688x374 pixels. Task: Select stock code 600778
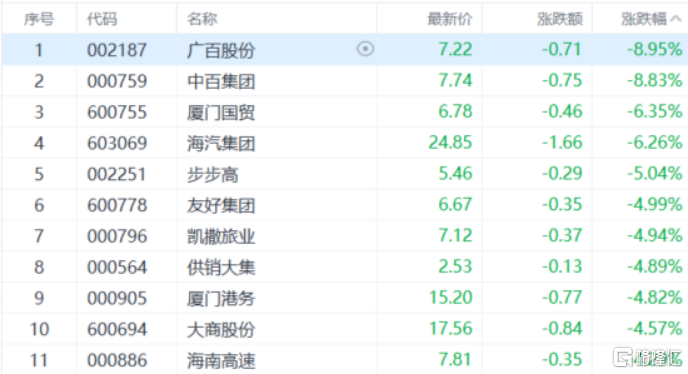pyautogui.click(x=117, y=205)
